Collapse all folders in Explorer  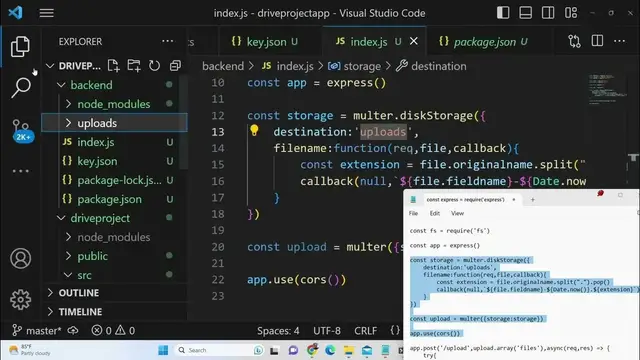(x=175, y=66)
